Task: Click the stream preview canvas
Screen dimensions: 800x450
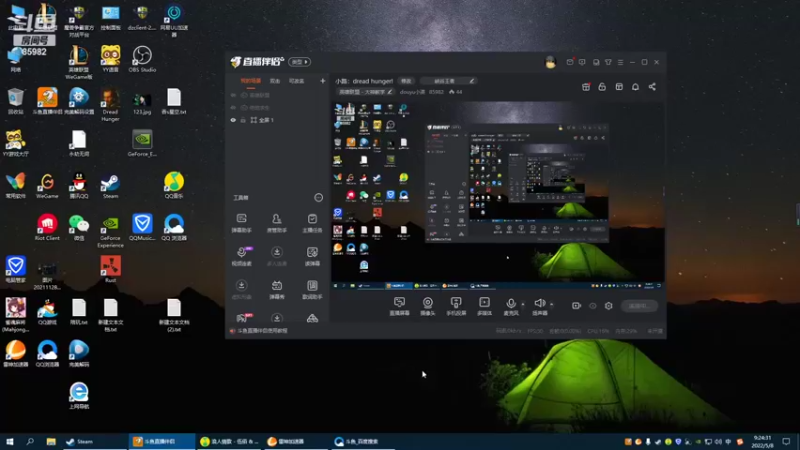Action: tap(497, 195)
